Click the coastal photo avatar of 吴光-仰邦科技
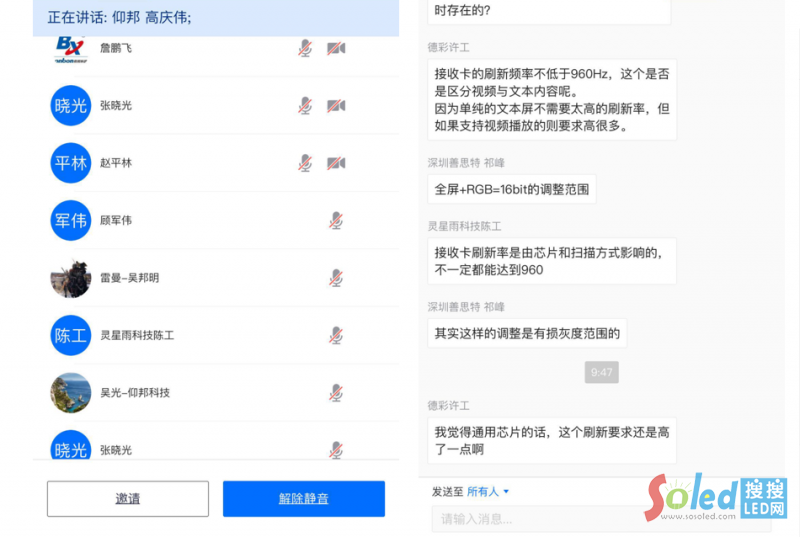Screen dimensions: 800x537 [x=71, y=393]
